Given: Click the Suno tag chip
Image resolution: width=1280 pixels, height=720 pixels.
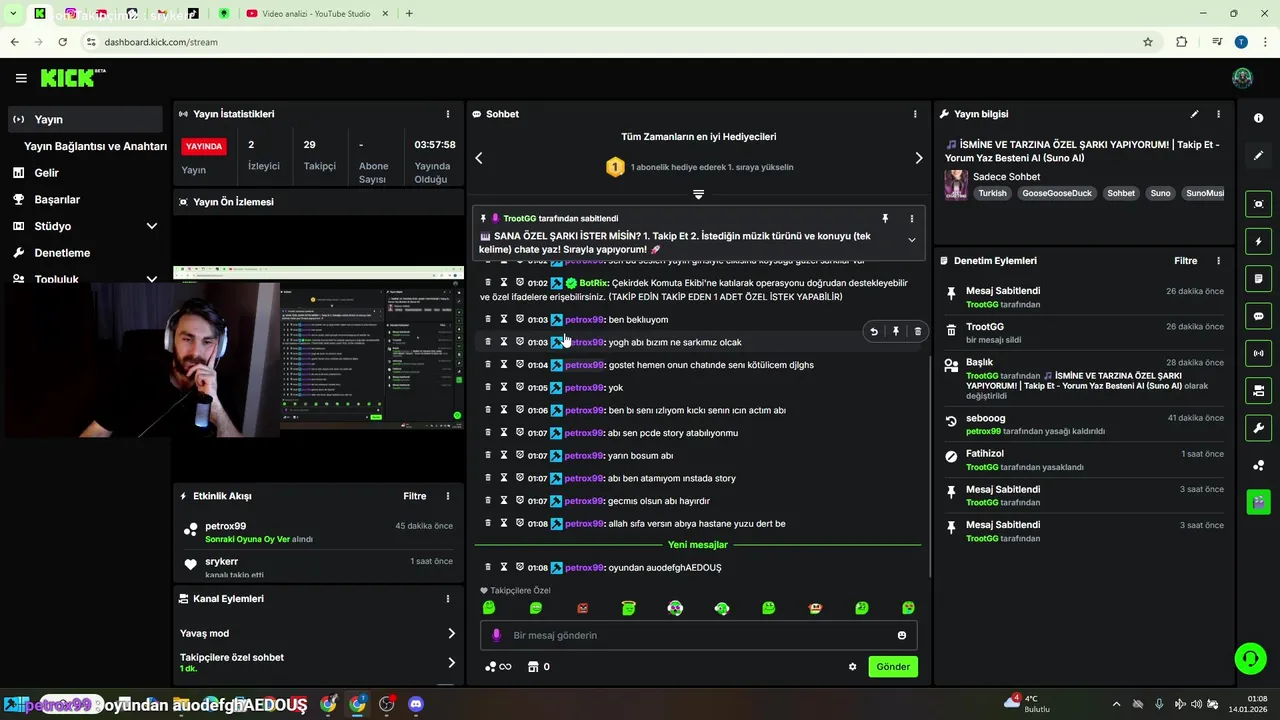Looking at the screenshot, I should pos(1160,193).
